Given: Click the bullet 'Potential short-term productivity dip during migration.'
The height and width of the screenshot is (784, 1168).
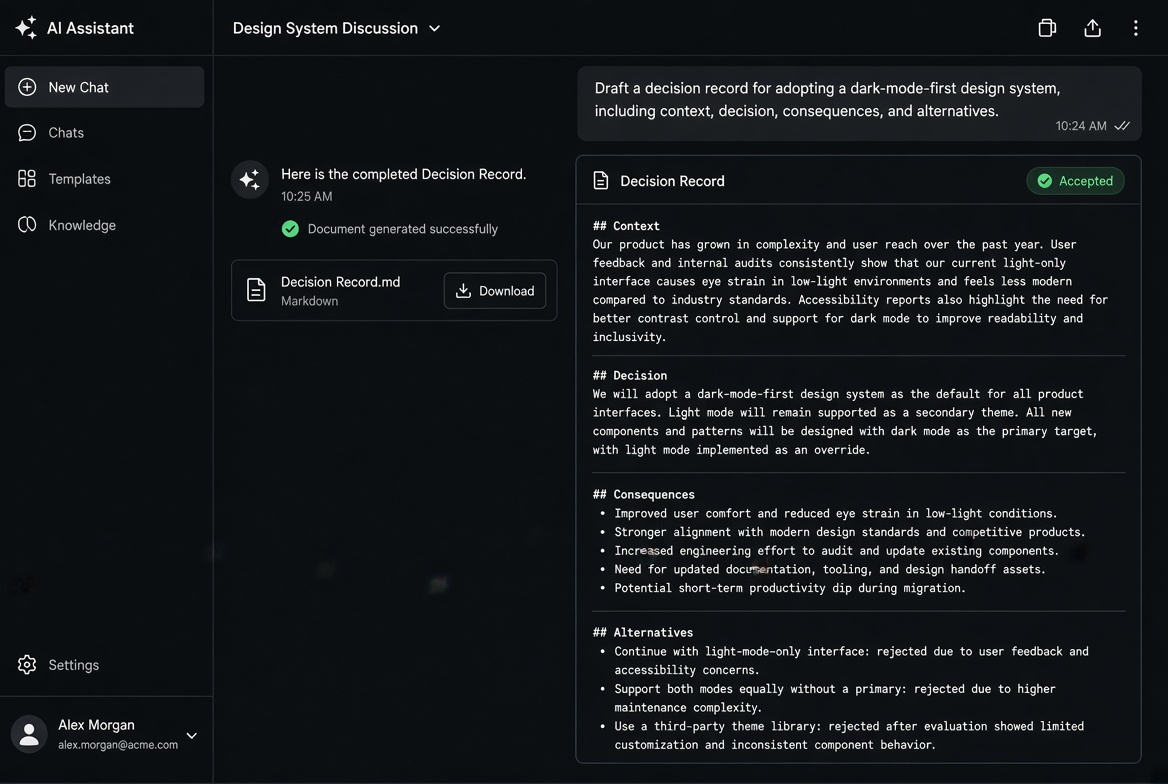Looking at the screenshot, I should (790, 588).
